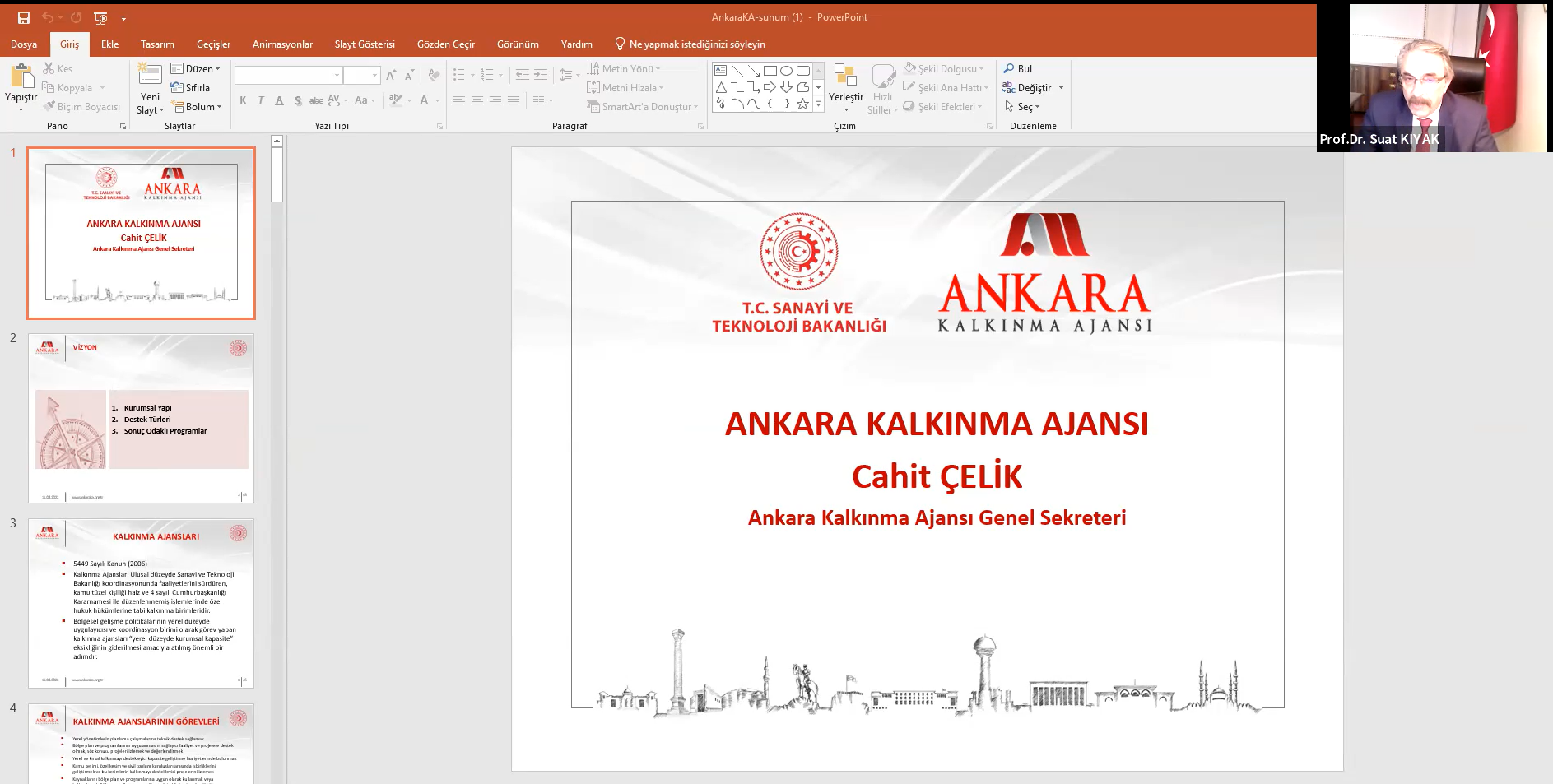Image resolution: width=1553 pixels, height=784 pixels.
Task: Toggle Strikethrough abc formatting
Action: point(316,100)
